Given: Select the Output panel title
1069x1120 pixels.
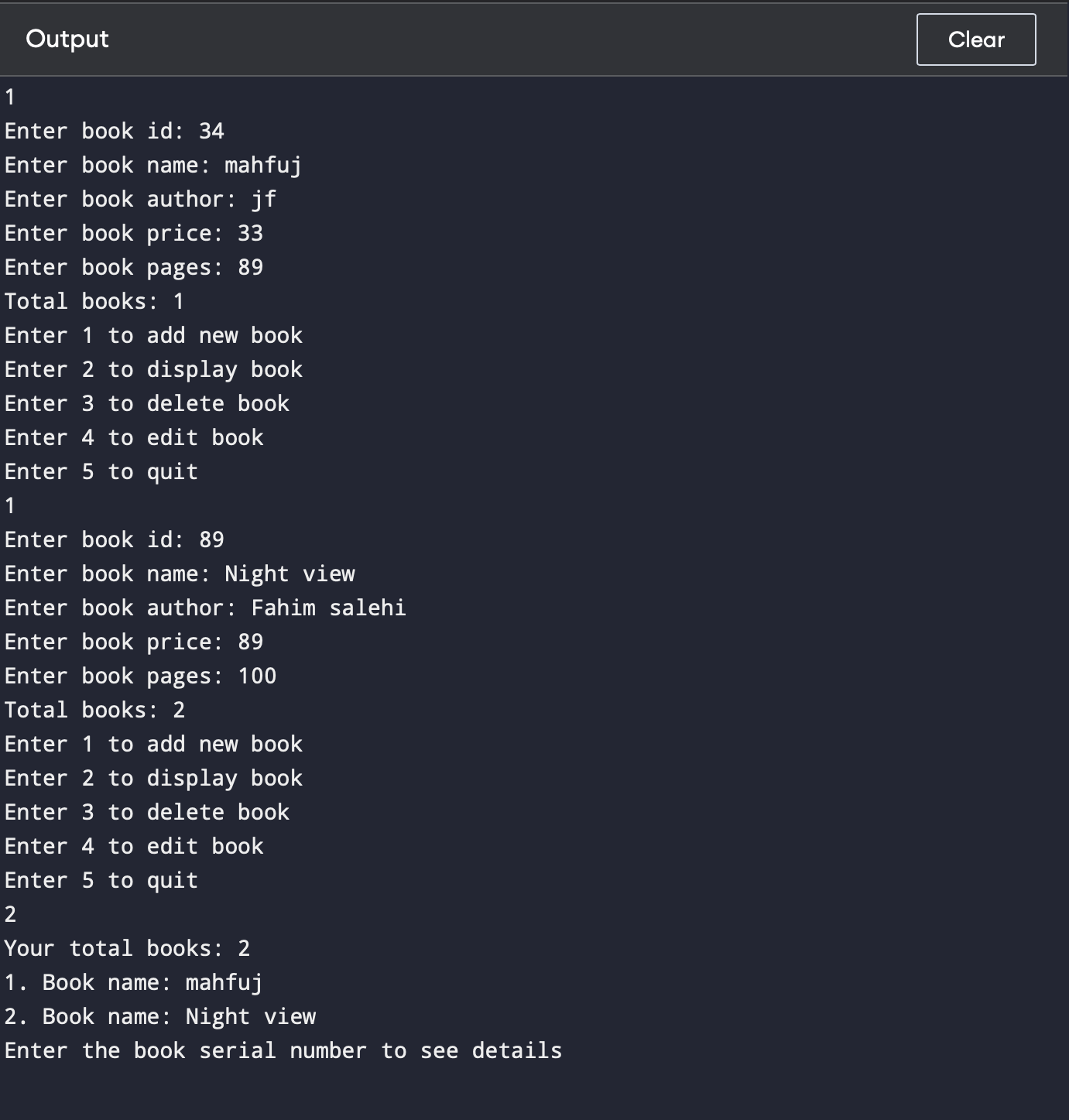Looking at the screenshot, I should coord(67,39).
